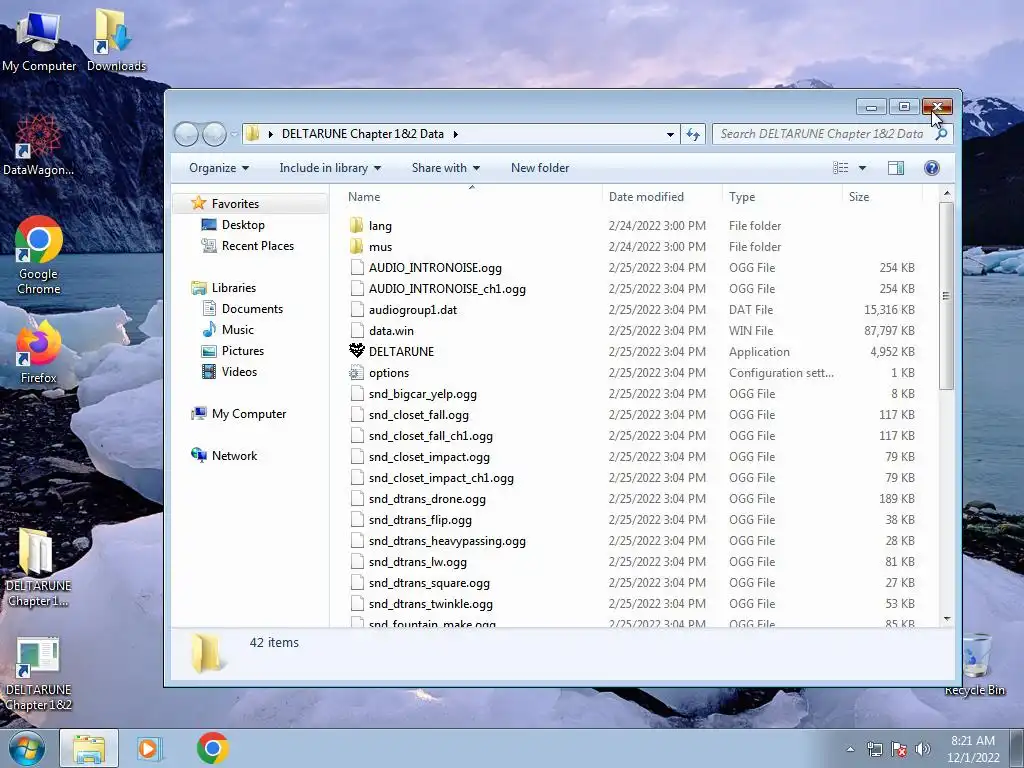The image size is (1024, 768).
Task: Open the Include in library menu
Action: (330, 168)
